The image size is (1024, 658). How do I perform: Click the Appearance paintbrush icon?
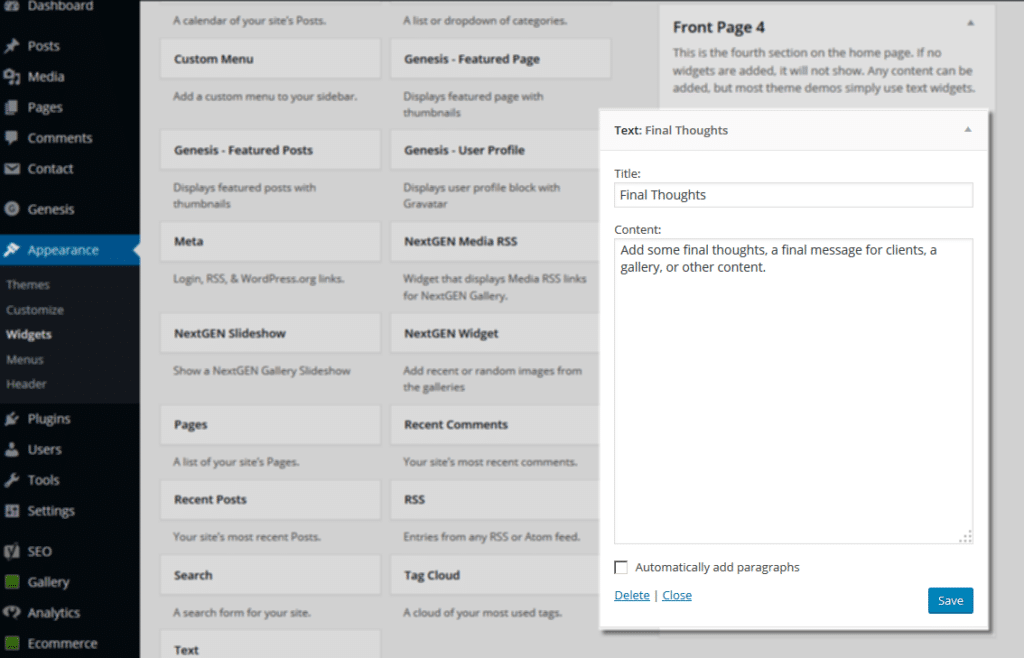pyautogui.click(x=12, y=250)
